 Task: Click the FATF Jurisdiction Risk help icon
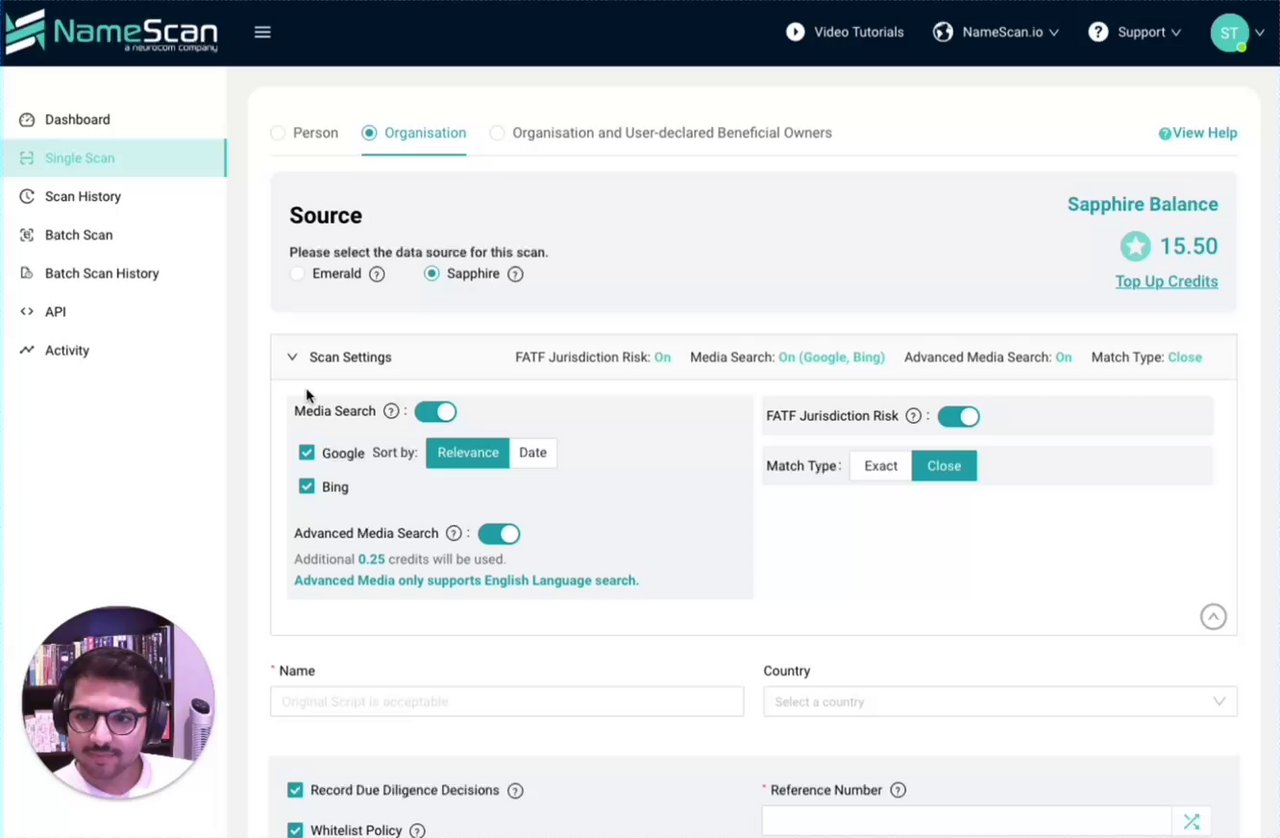tap(913, 416)
